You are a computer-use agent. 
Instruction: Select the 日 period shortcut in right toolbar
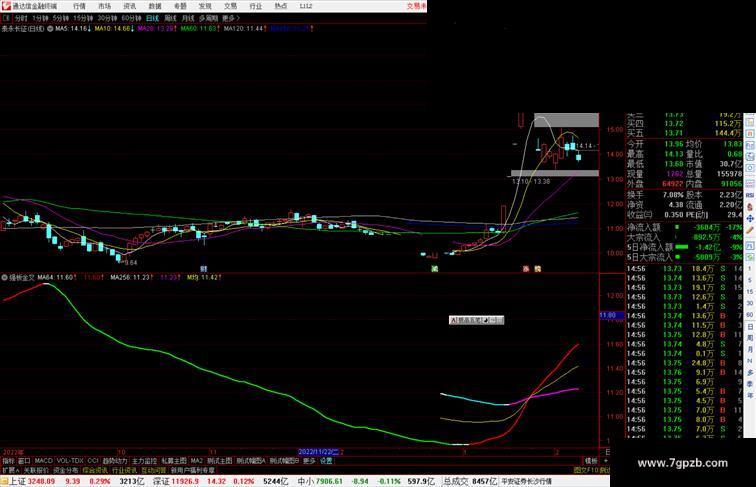pyautogui.click(x=750, y=327)
